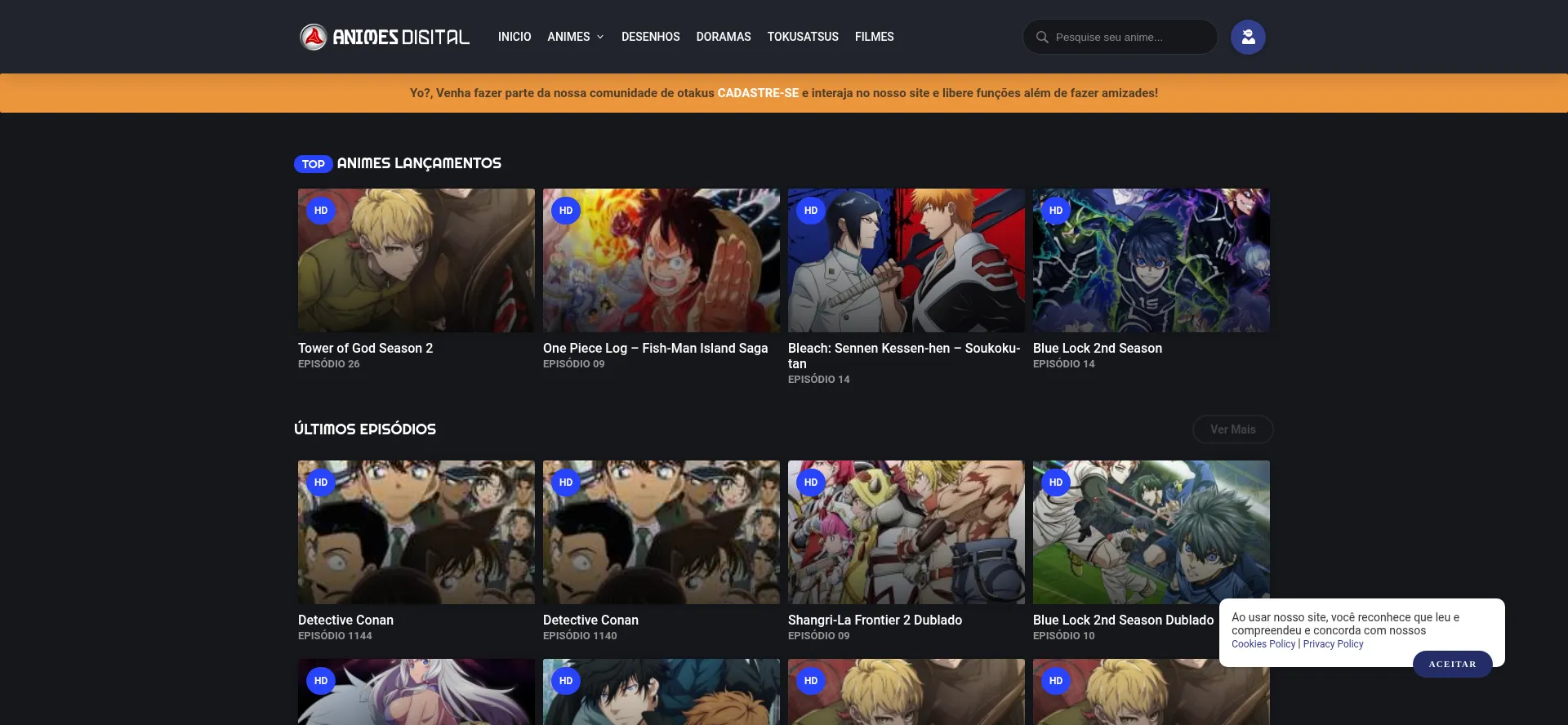Open the INICIO menu item
Viewport: 1568px width, 725px height.
[x=514, y=37]
